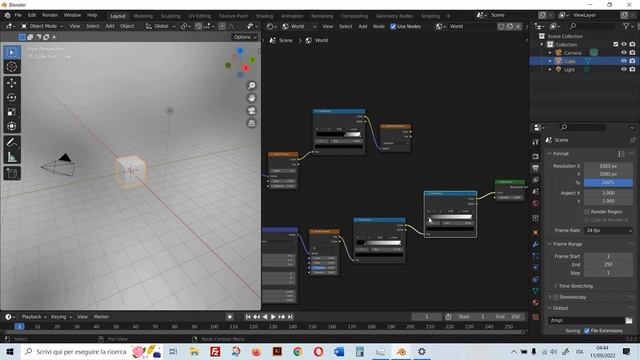Open the viewport Options dropdown
This screenshot has width=640, height=360.
[245, 37]
